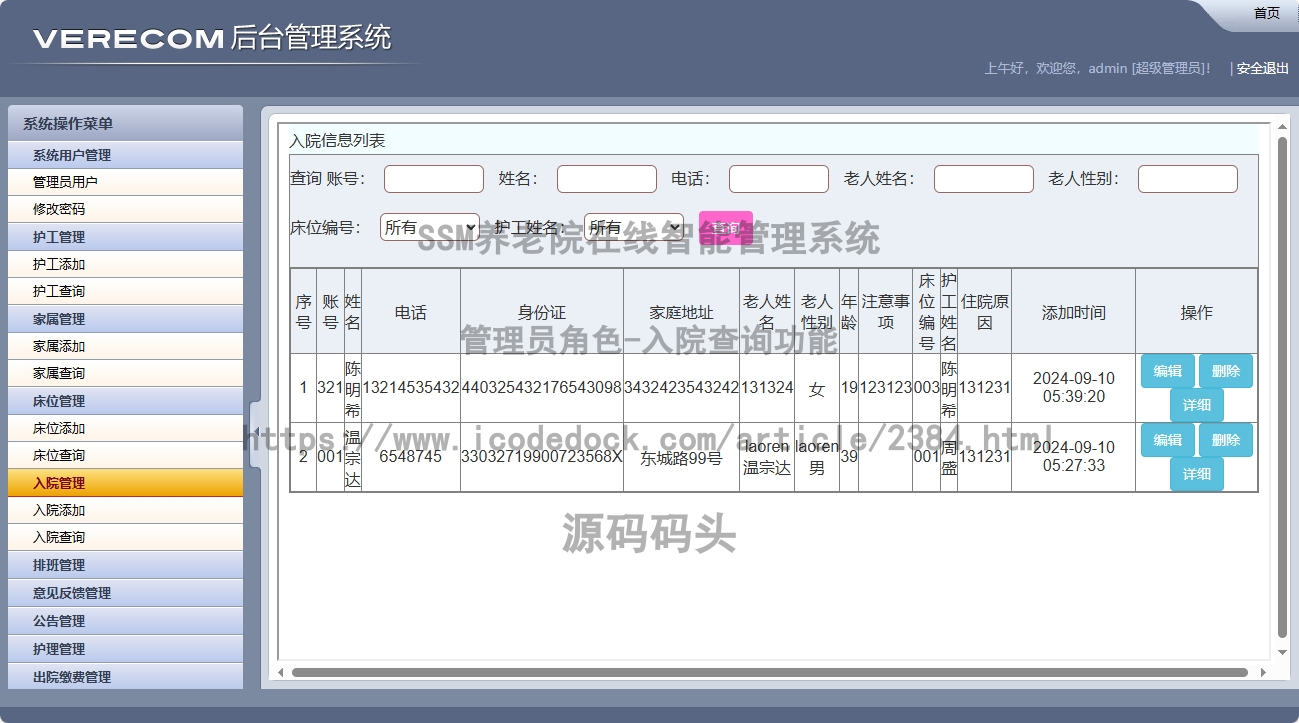The height and width of the screenshot is (723, 1299).
Task: Open the 护工姓名 dropdown
Action: [634, 227]
